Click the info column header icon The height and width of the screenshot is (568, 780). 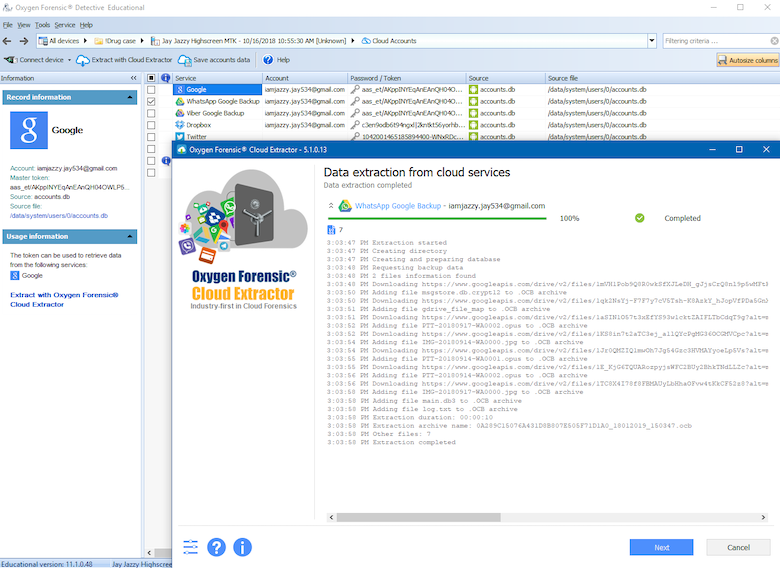166,78
